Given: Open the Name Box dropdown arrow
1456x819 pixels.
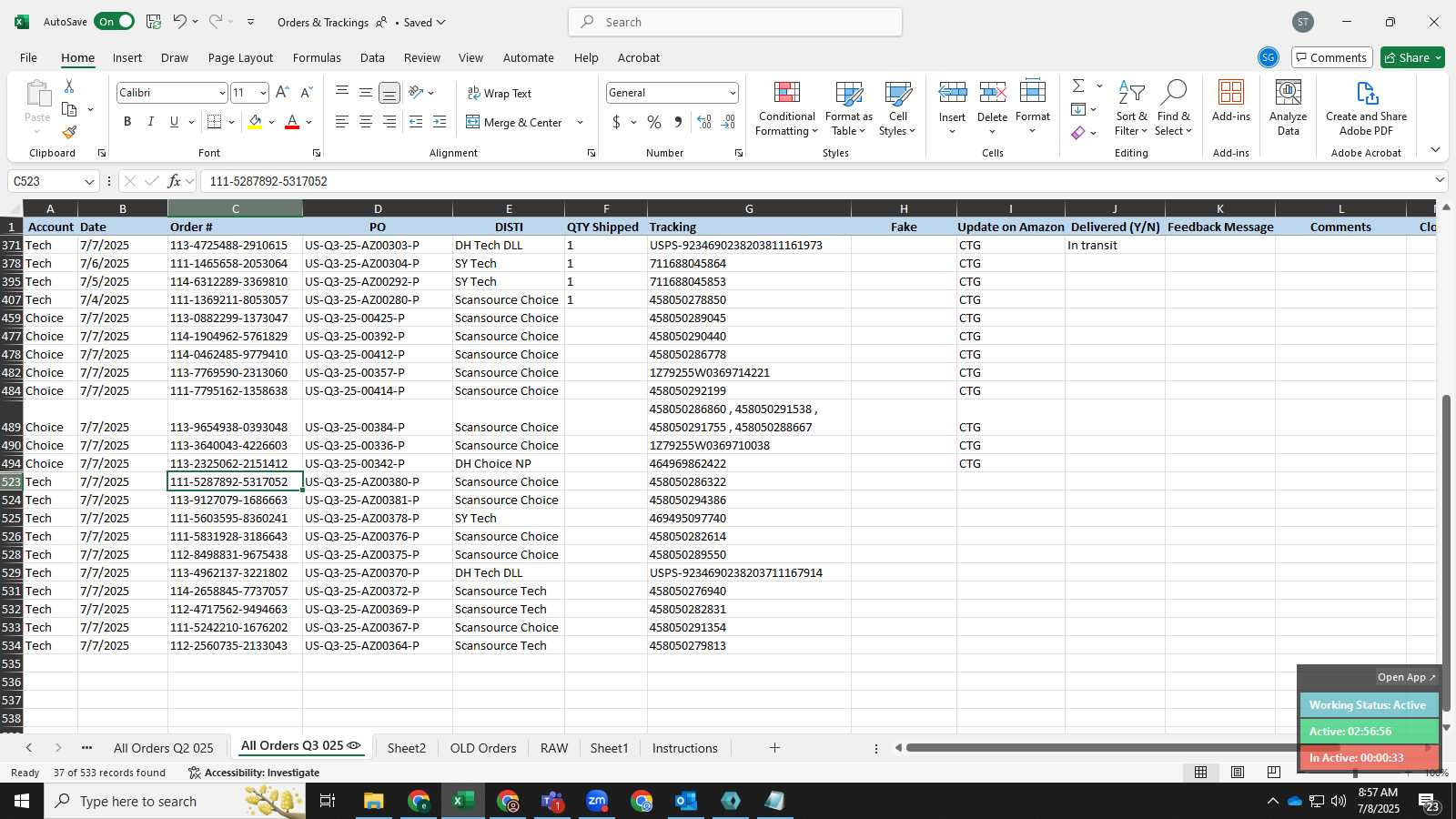Looking at the screenshot, I should pos(89,181).
